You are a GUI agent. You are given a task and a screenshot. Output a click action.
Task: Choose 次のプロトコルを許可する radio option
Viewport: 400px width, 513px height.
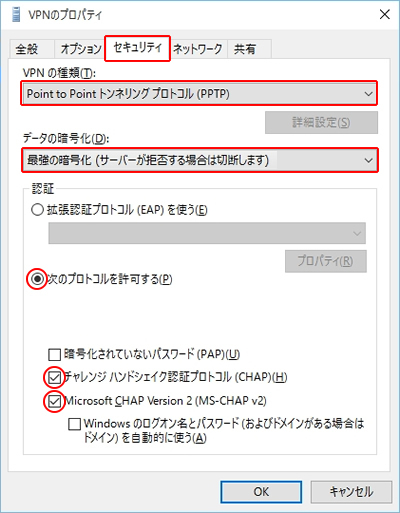click(37, 279)
